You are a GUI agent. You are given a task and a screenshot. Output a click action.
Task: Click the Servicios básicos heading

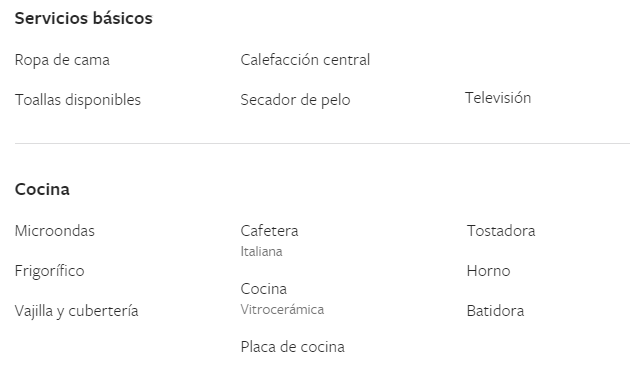pyautogui.click(x=84, y=18)
